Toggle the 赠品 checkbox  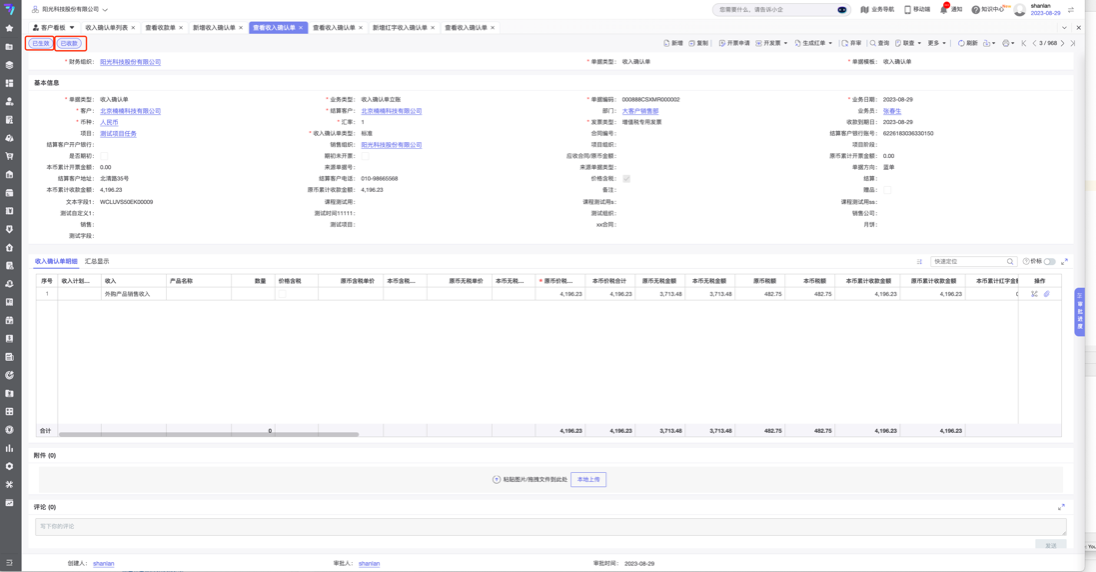tap(886, 190)
